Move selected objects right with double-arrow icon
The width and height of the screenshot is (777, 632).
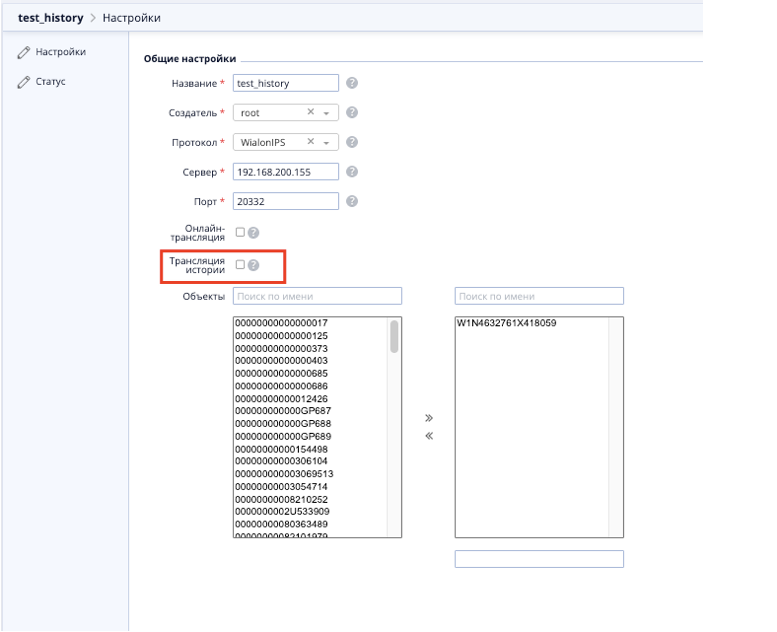[x=429, y=418]
